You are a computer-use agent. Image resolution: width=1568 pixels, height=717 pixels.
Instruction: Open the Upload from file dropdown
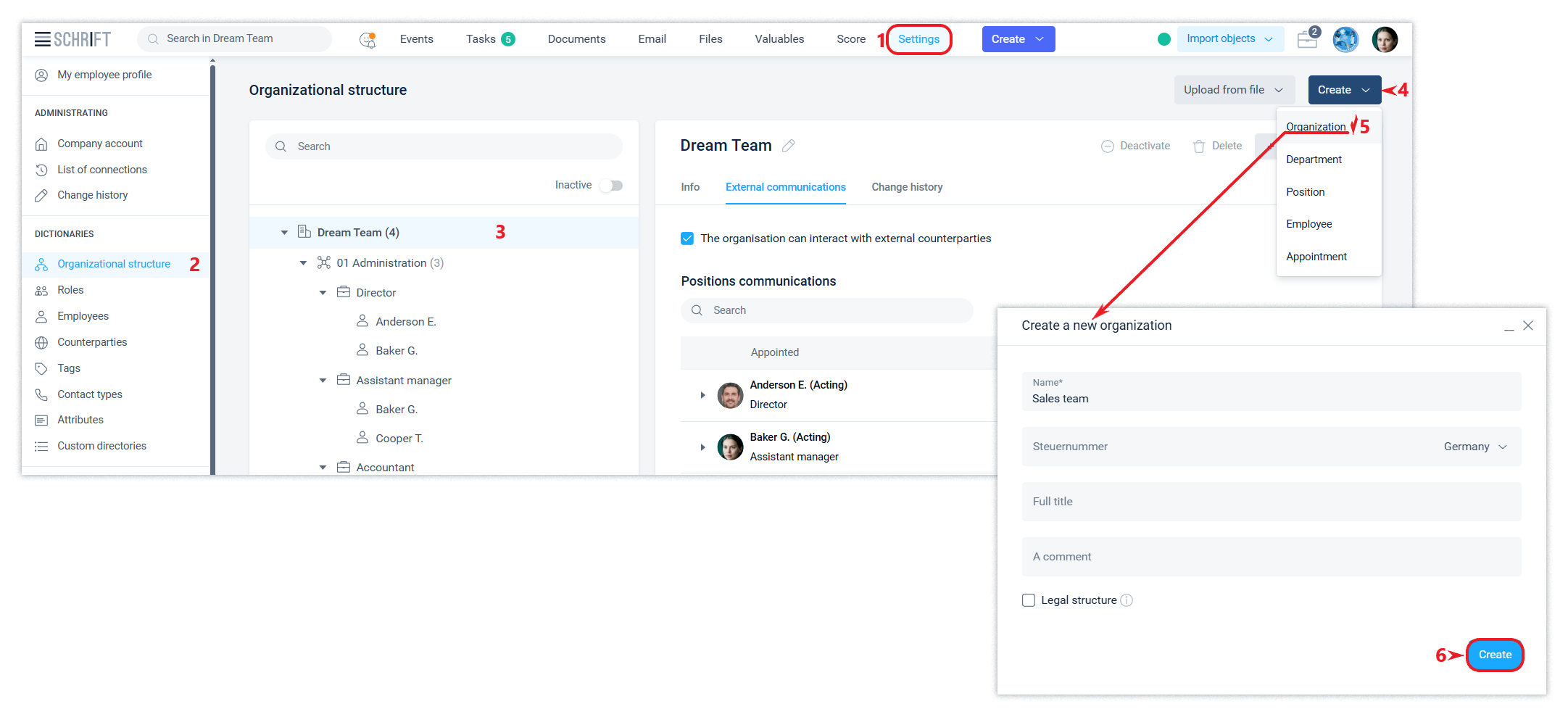(1233, 90)
